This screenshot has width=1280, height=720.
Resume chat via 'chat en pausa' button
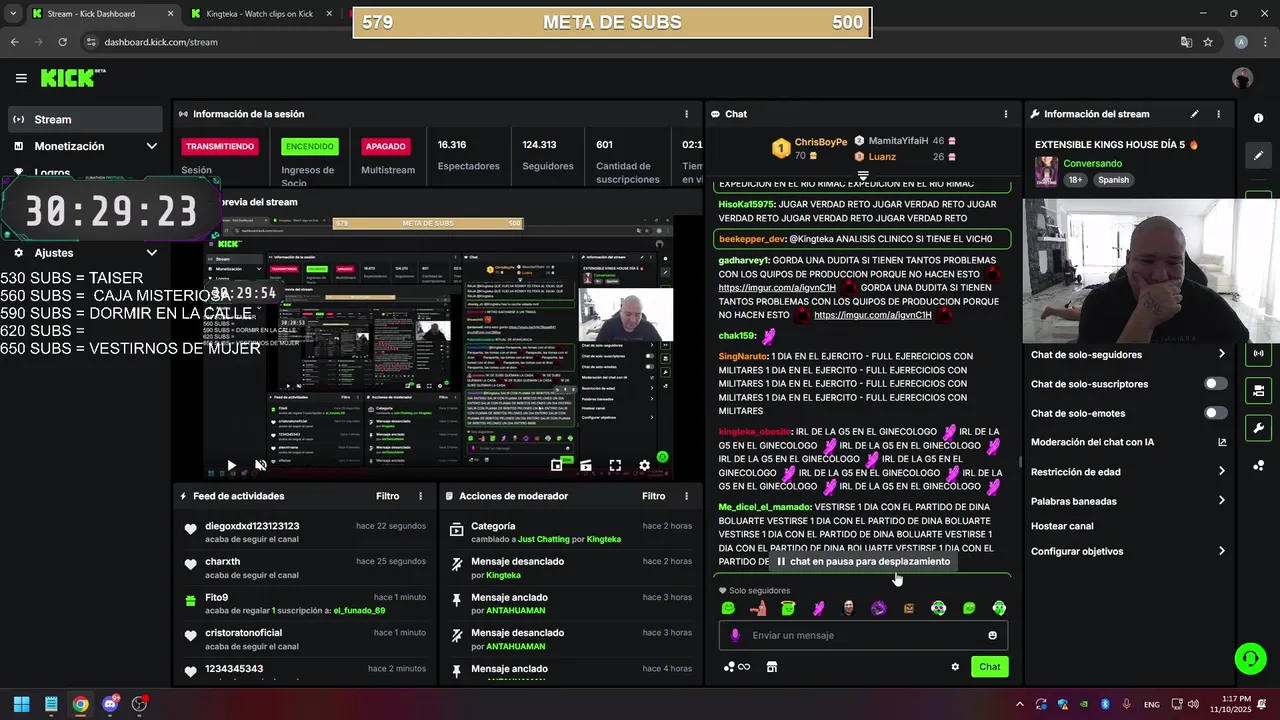click(863, 562)
